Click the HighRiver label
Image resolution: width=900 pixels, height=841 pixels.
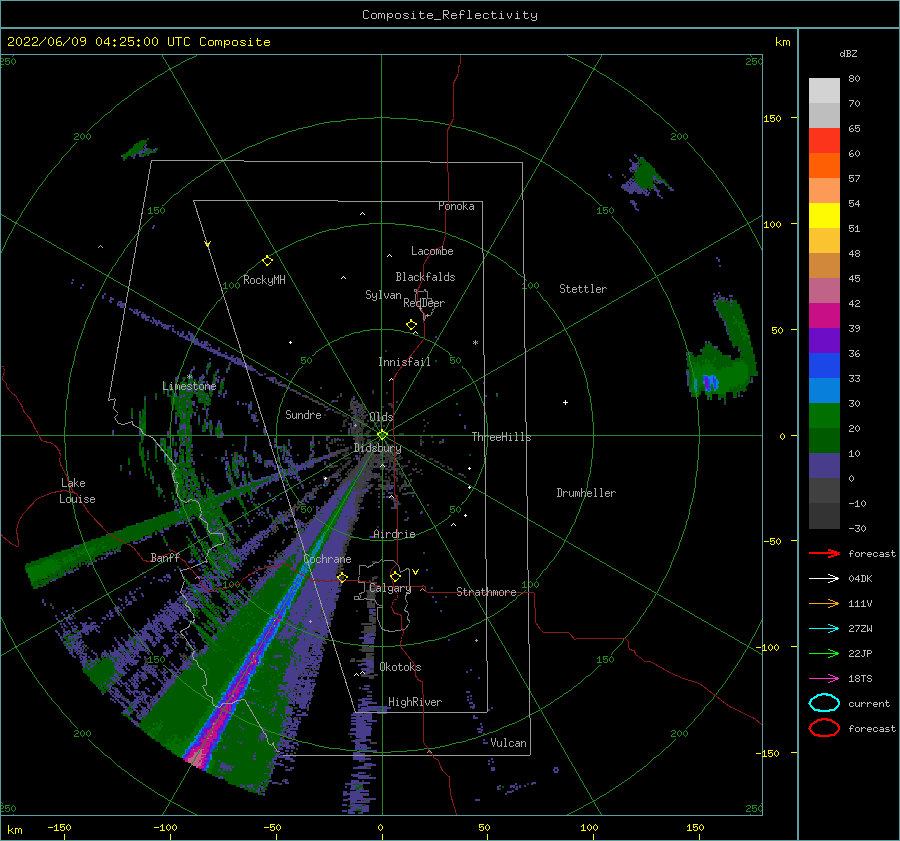(415, 702)
